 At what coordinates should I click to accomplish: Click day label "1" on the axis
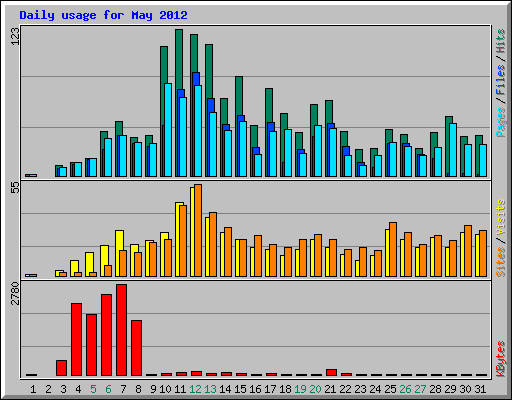tap(33, 389)
